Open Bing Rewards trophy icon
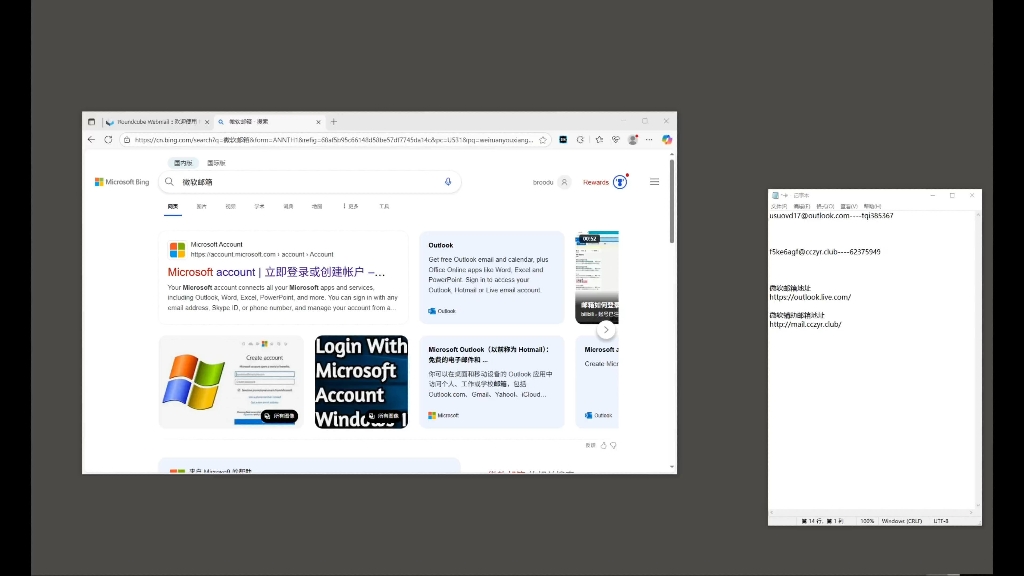The image size is (1024, 576). 620,182
